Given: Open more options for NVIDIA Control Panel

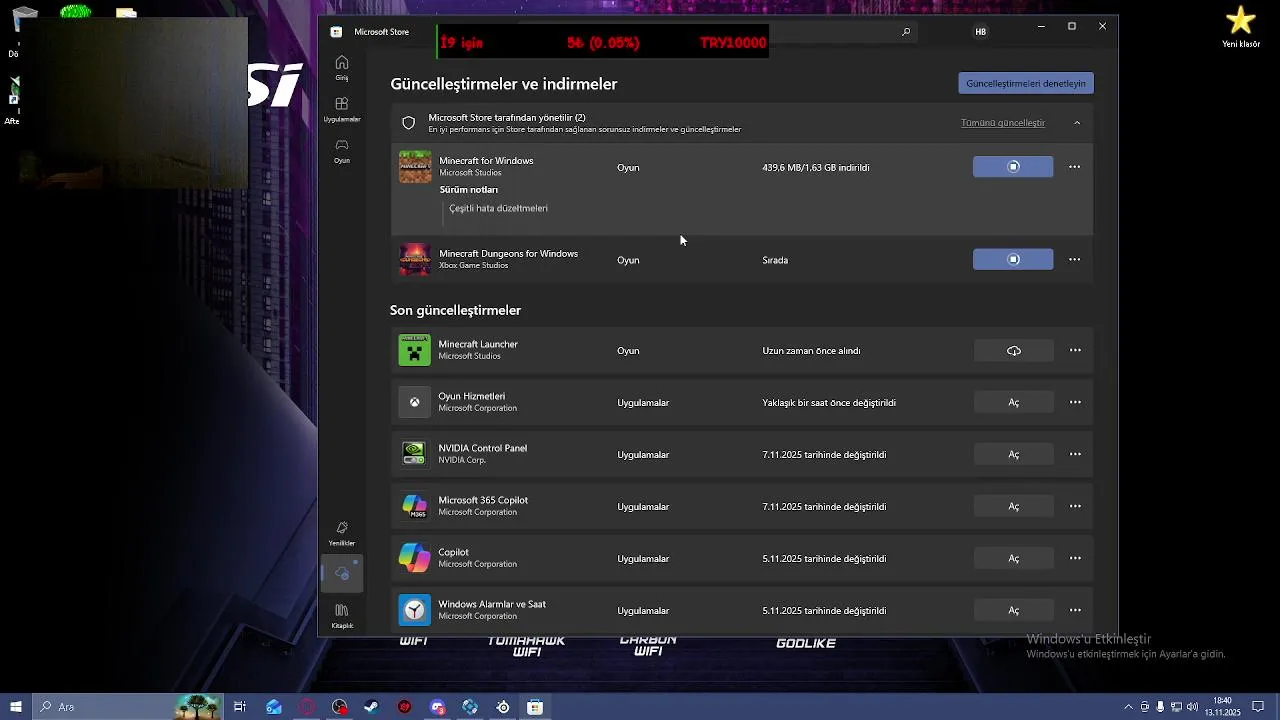Looking at the screenshot, I should click(1075, 455).
